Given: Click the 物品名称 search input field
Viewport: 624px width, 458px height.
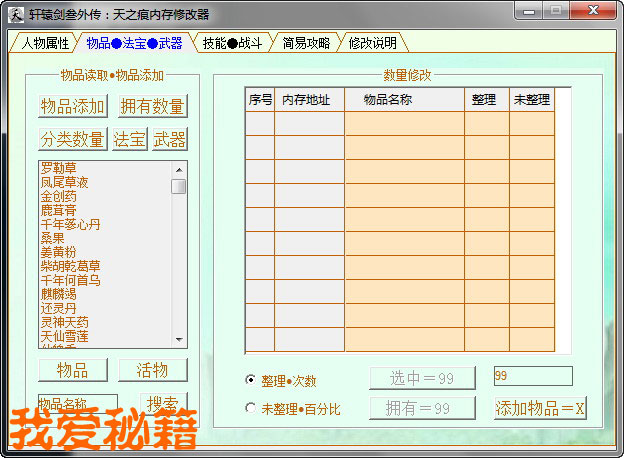Looking at the screenshot, I should [x=77, y=404].
